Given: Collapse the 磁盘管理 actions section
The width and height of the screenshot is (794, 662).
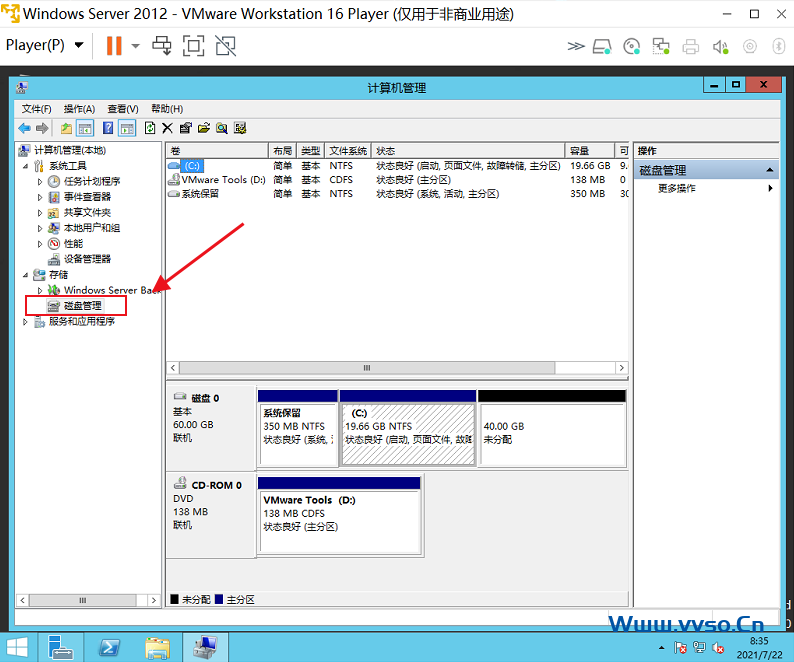Looking at the screenshot, I should (769, 170).
